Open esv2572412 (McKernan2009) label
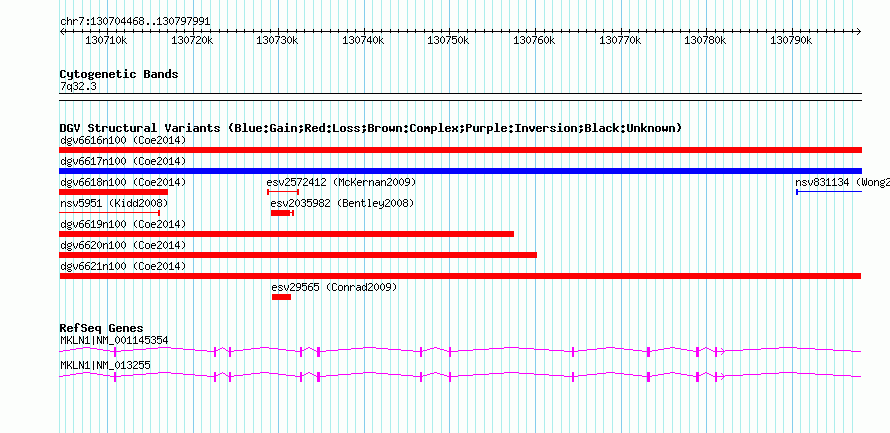Viewport: 890px width, 433px height. (341, 182)
